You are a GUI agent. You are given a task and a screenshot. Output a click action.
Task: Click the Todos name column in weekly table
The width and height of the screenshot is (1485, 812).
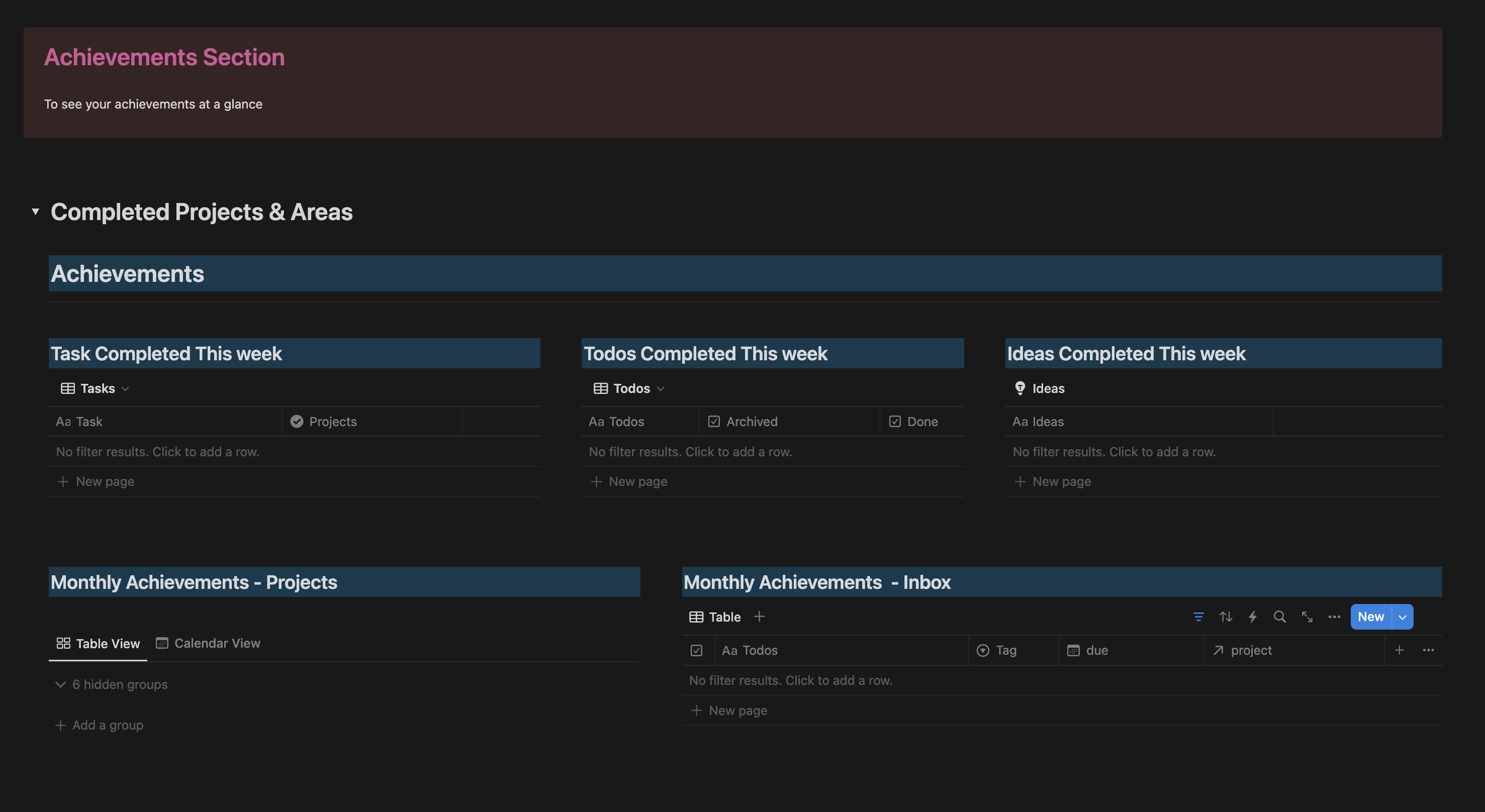640,421
